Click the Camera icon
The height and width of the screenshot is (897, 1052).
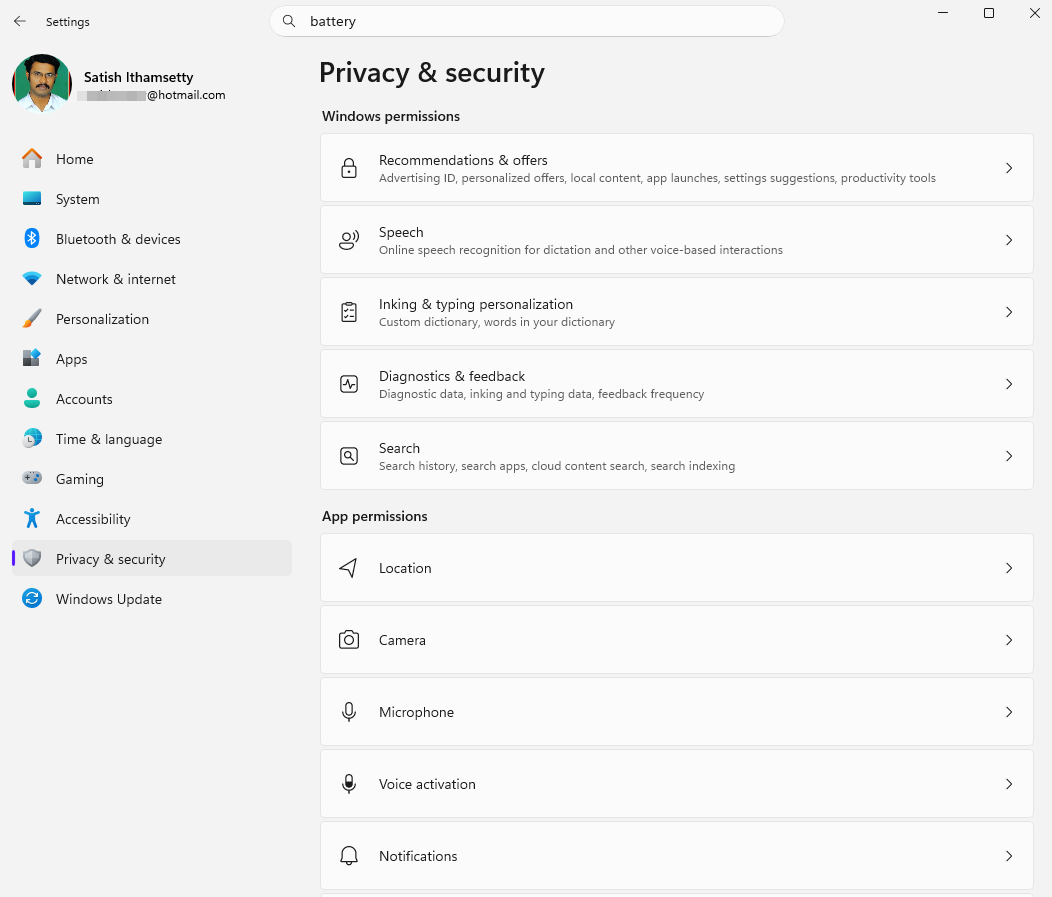point(349,640)
